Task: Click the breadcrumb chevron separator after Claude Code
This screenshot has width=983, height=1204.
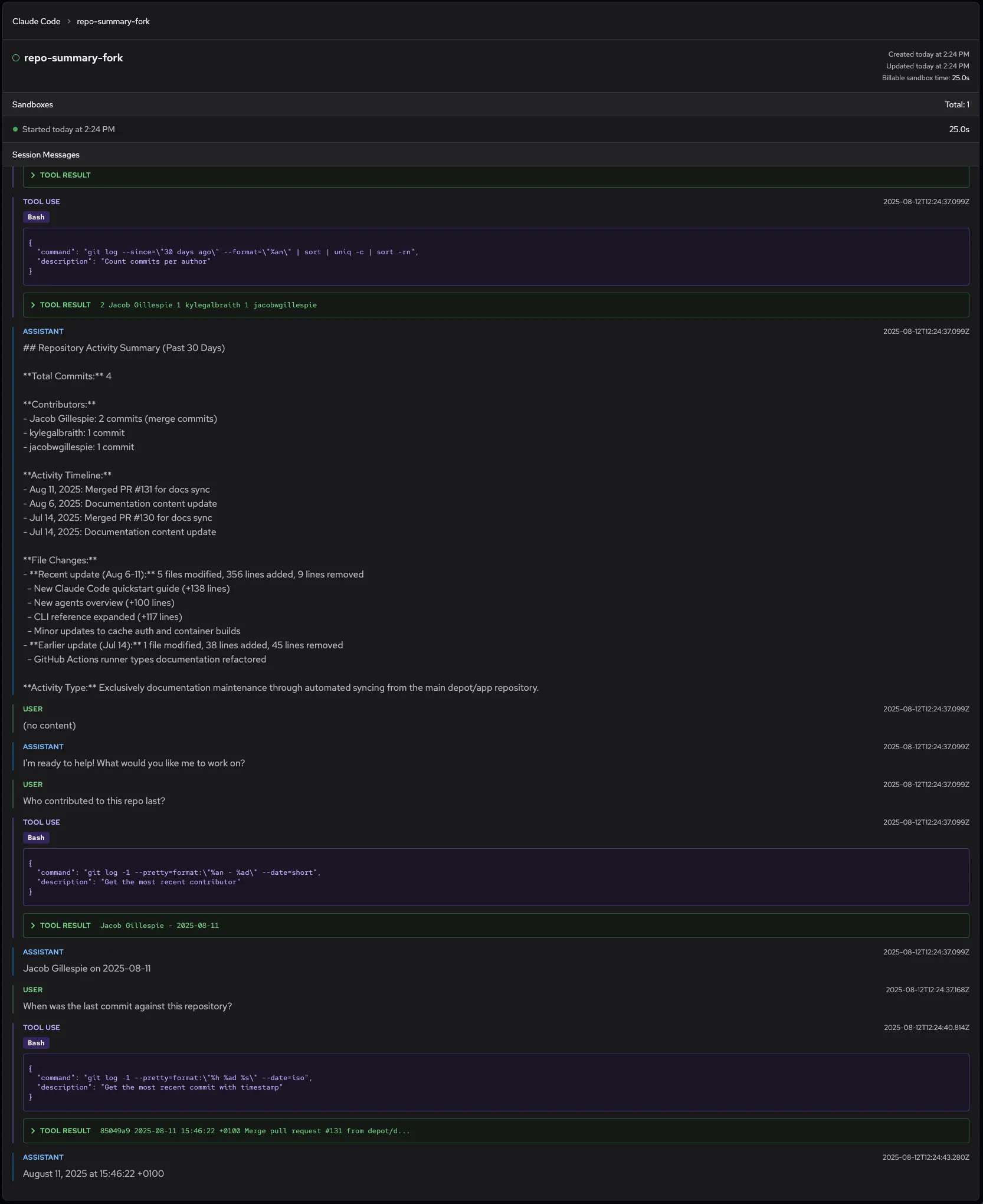Action: (69, 21)
